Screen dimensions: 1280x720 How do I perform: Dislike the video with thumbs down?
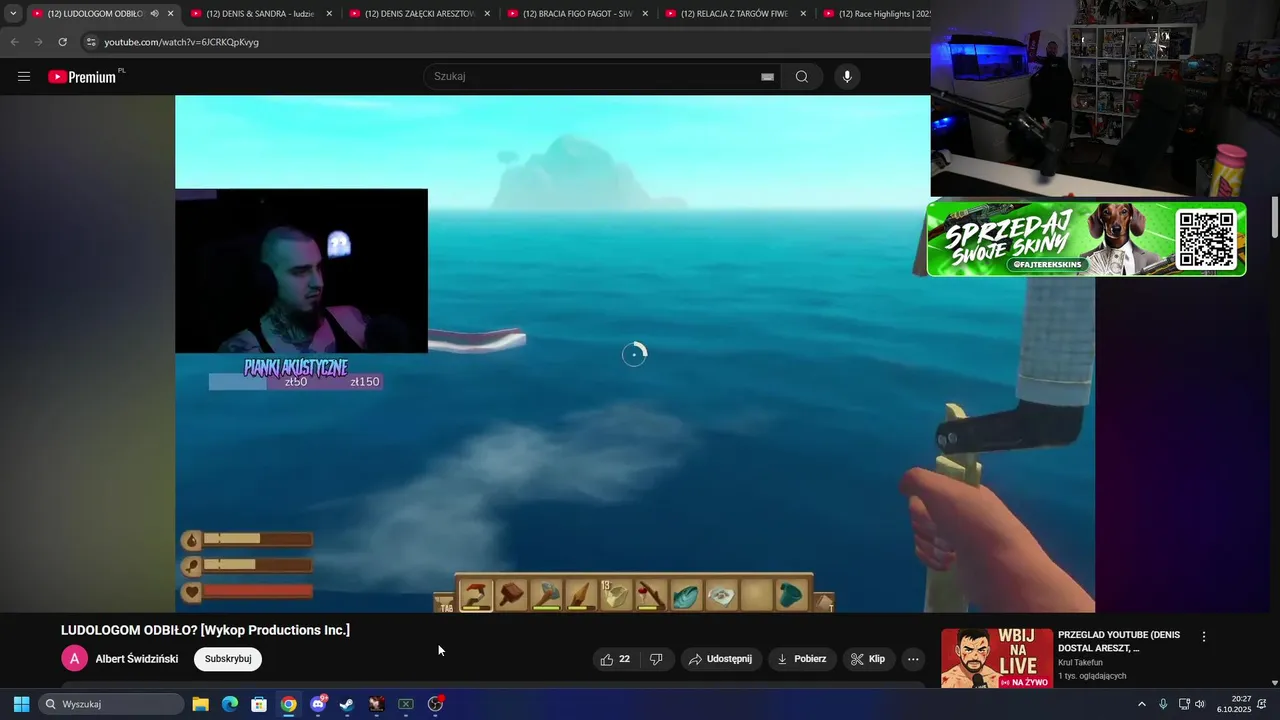(656, 659)
